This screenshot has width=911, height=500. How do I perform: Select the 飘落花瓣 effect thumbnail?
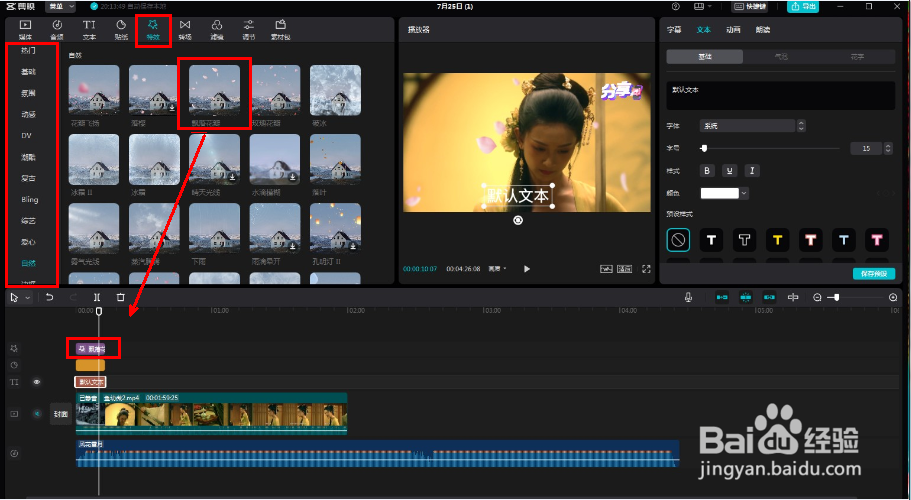(x=214, y=90)
